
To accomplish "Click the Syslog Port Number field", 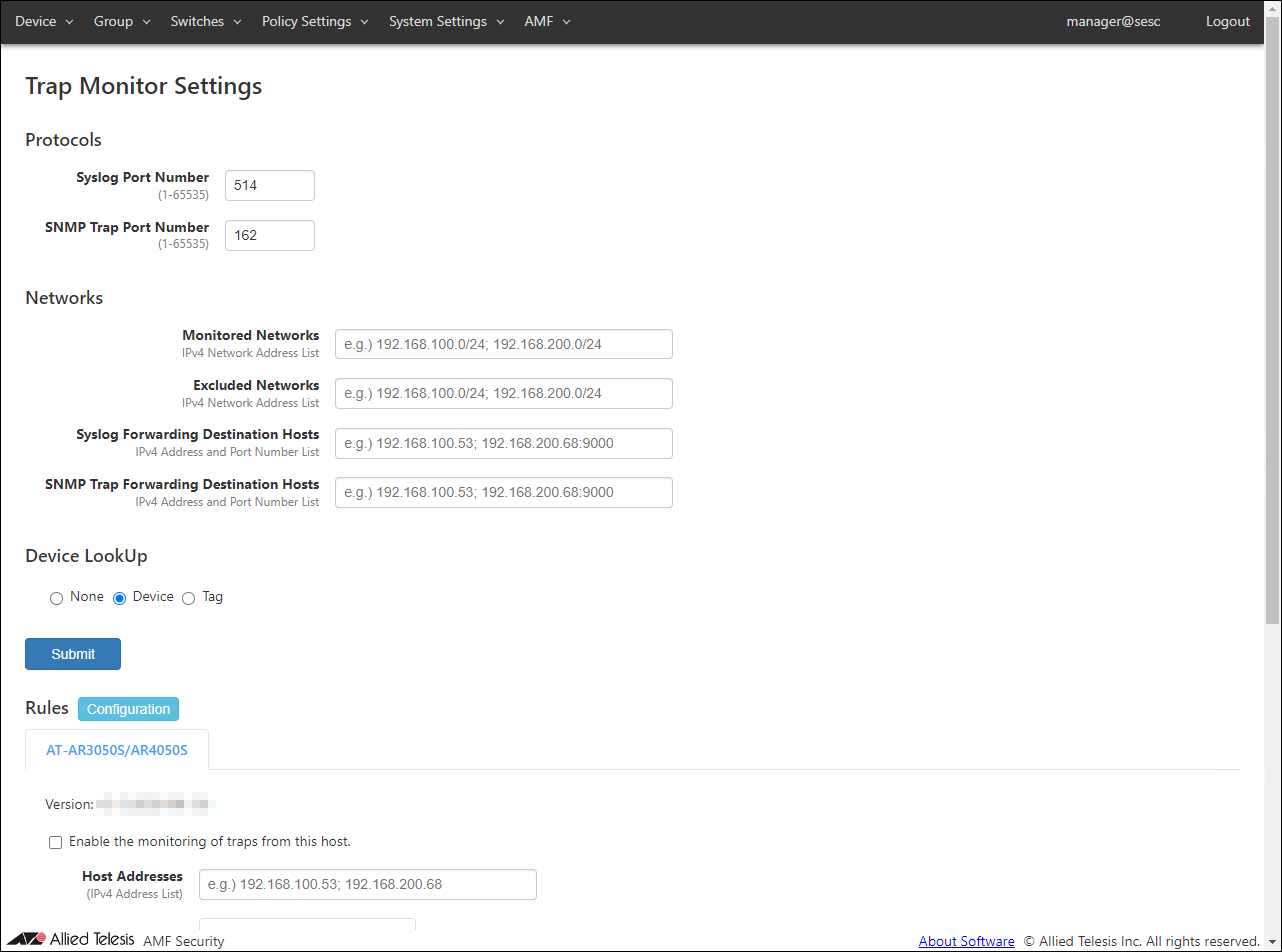I will [x=269, y=185].
